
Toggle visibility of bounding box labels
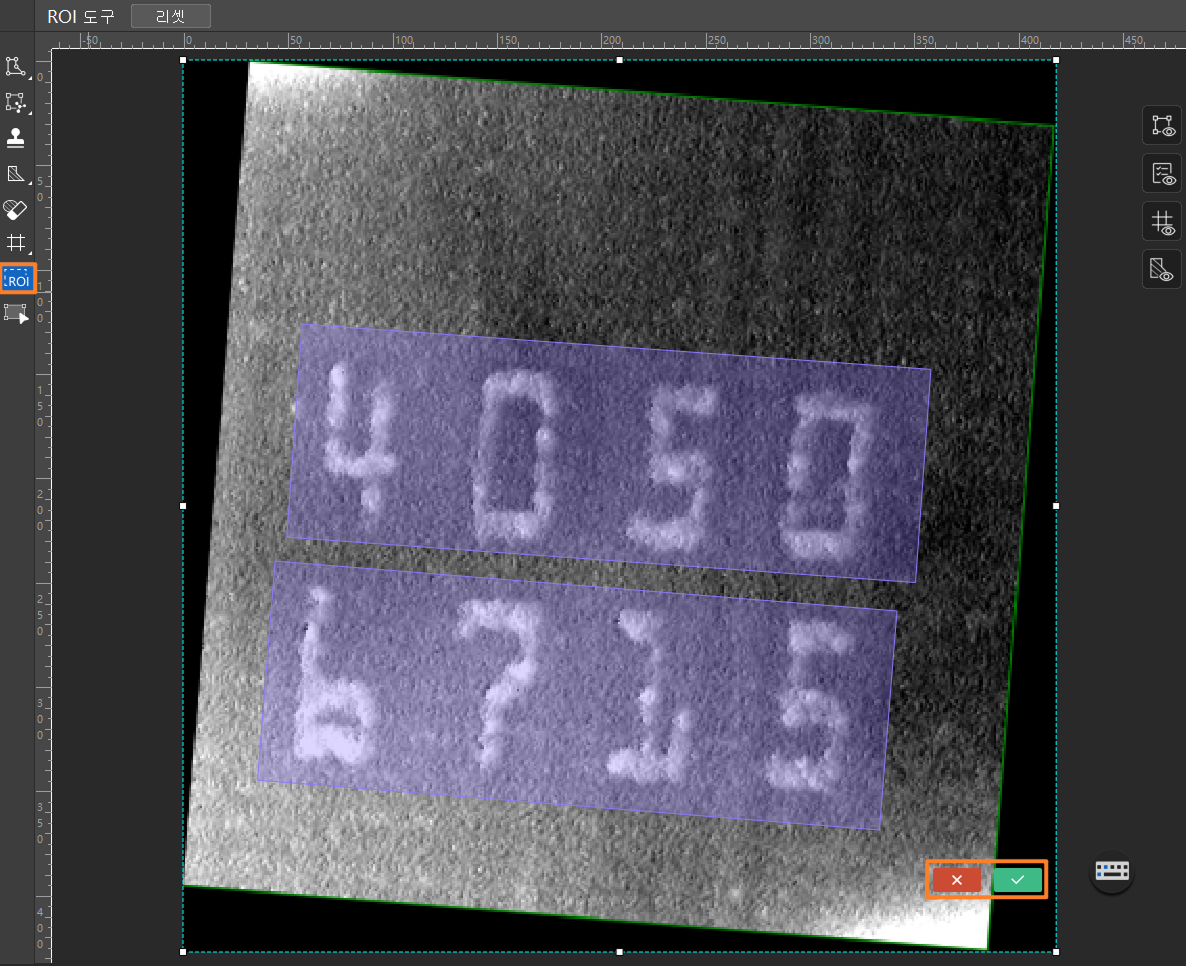coord(1162,126)
